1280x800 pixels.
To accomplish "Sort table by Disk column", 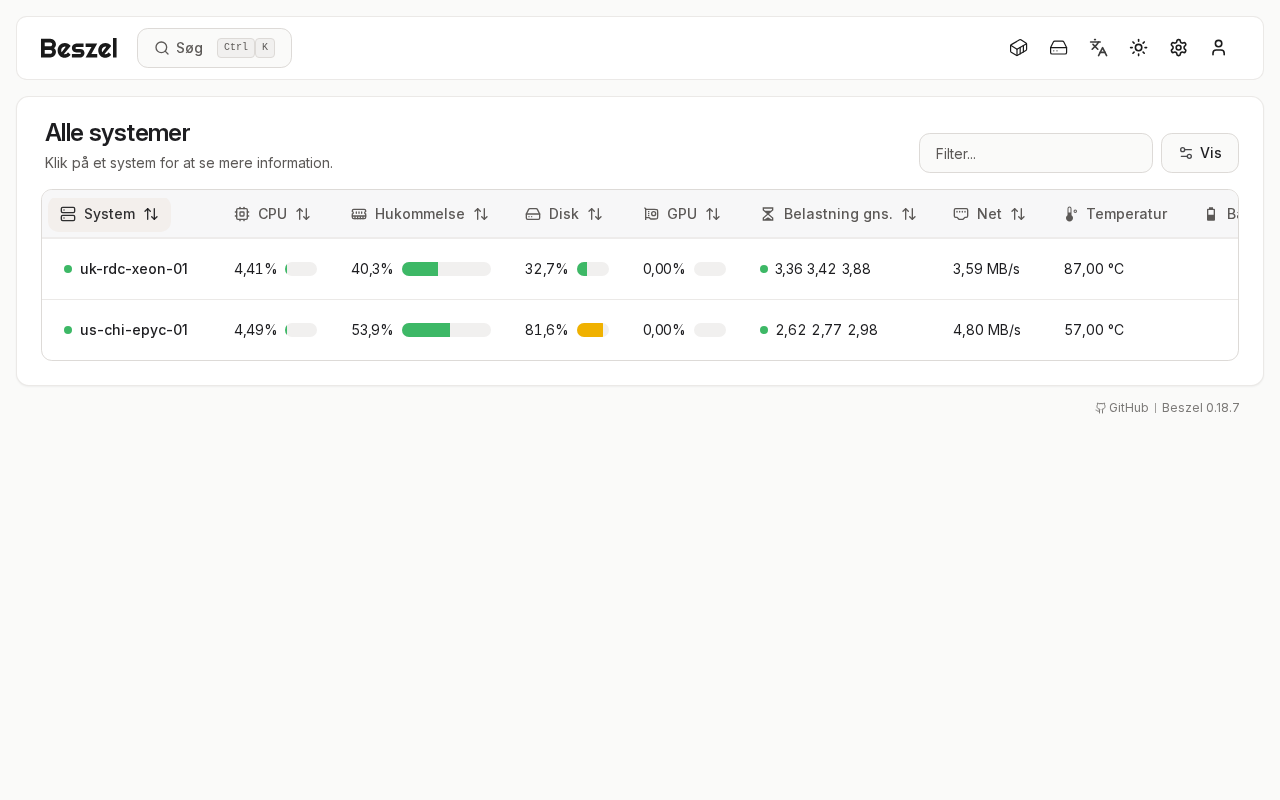I will click(x=564, y=214).
